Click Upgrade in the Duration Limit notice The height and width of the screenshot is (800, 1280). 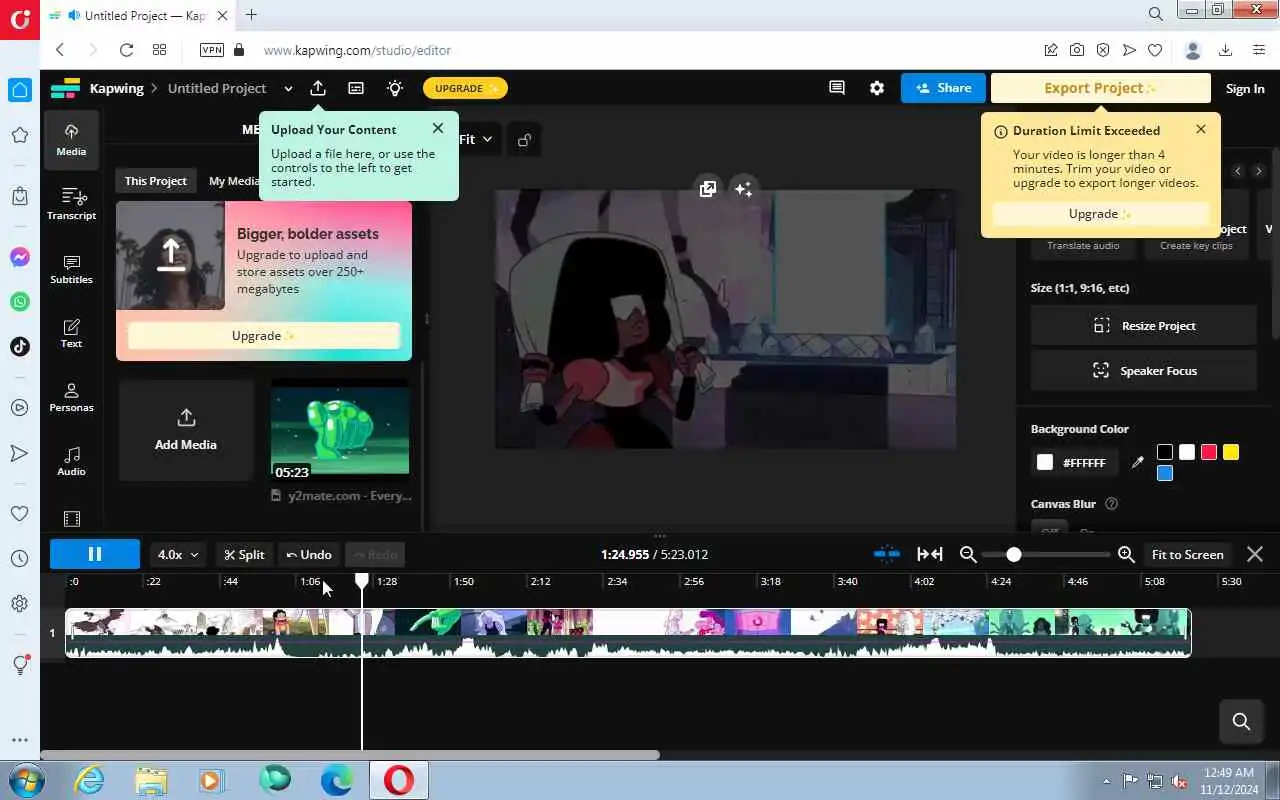[1100, 214]
